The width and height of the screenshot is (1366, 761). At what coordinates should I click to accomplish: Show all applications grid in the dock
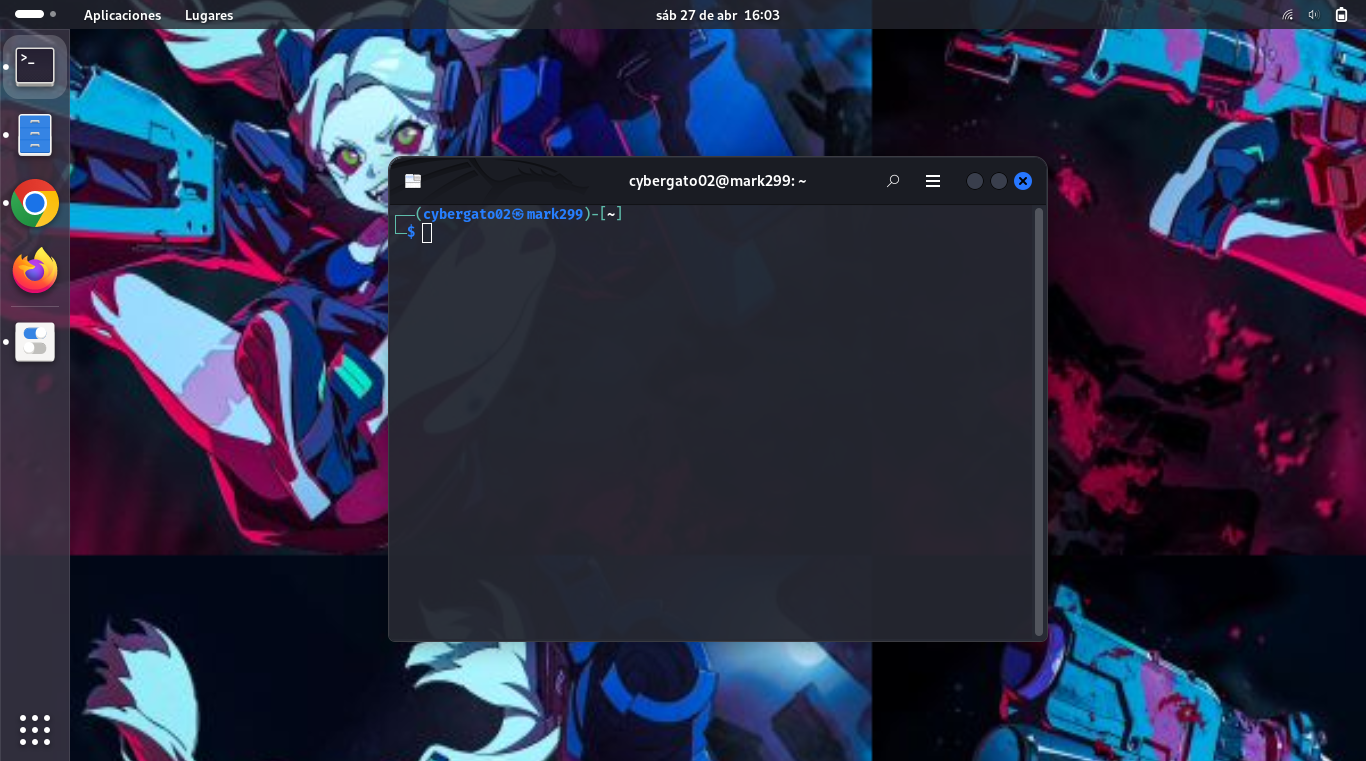[x=35, y=730]
